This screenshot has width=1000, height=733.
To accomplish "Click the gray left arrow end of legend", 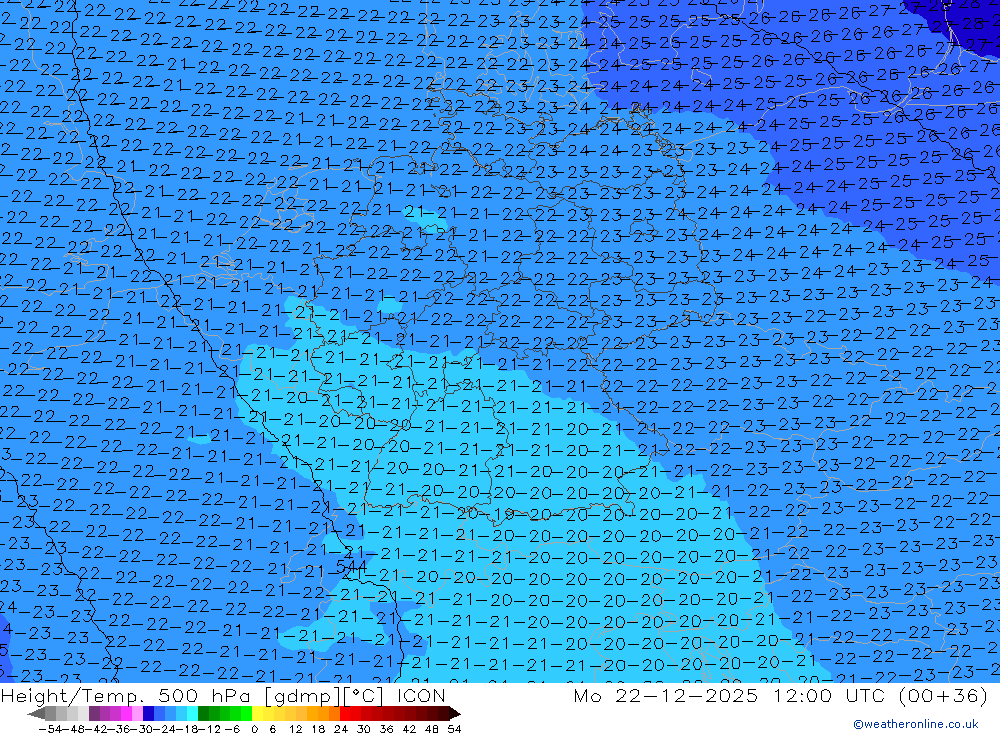I will coord(36,714).
